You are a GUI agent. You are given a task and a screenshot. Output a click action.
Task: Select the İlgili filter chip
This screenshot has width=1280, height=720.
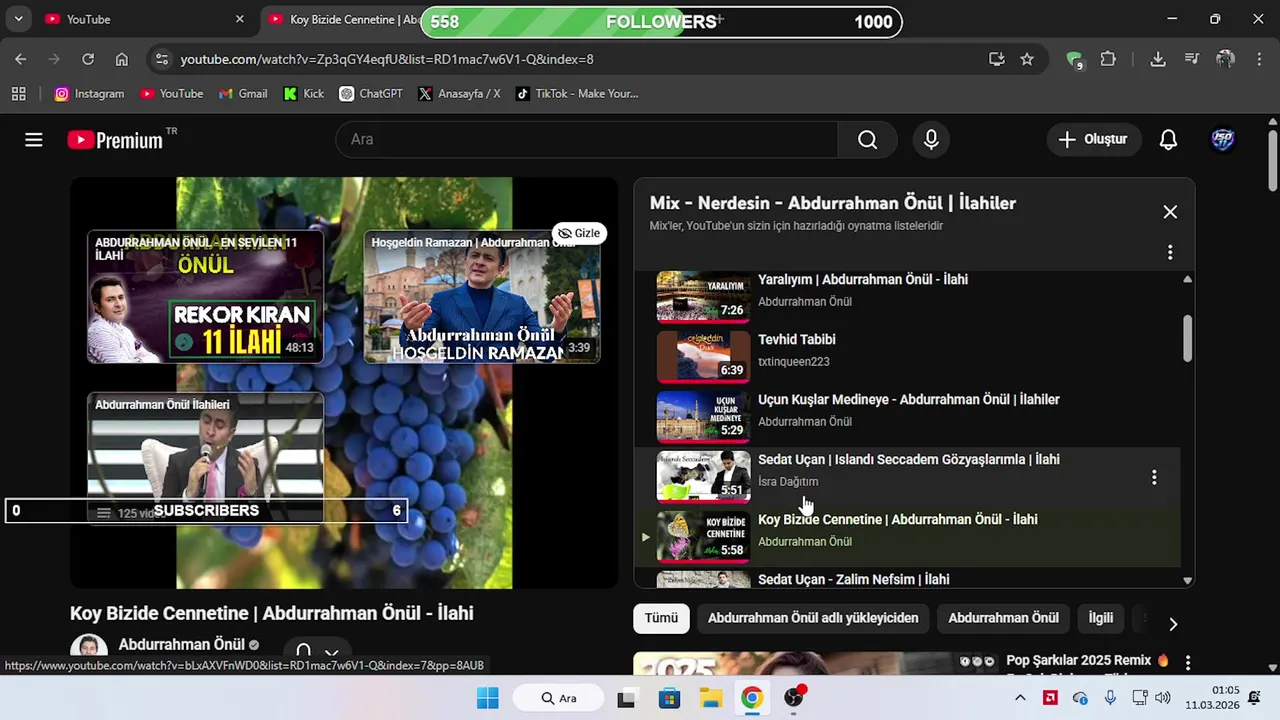[x=1100, y=618]
